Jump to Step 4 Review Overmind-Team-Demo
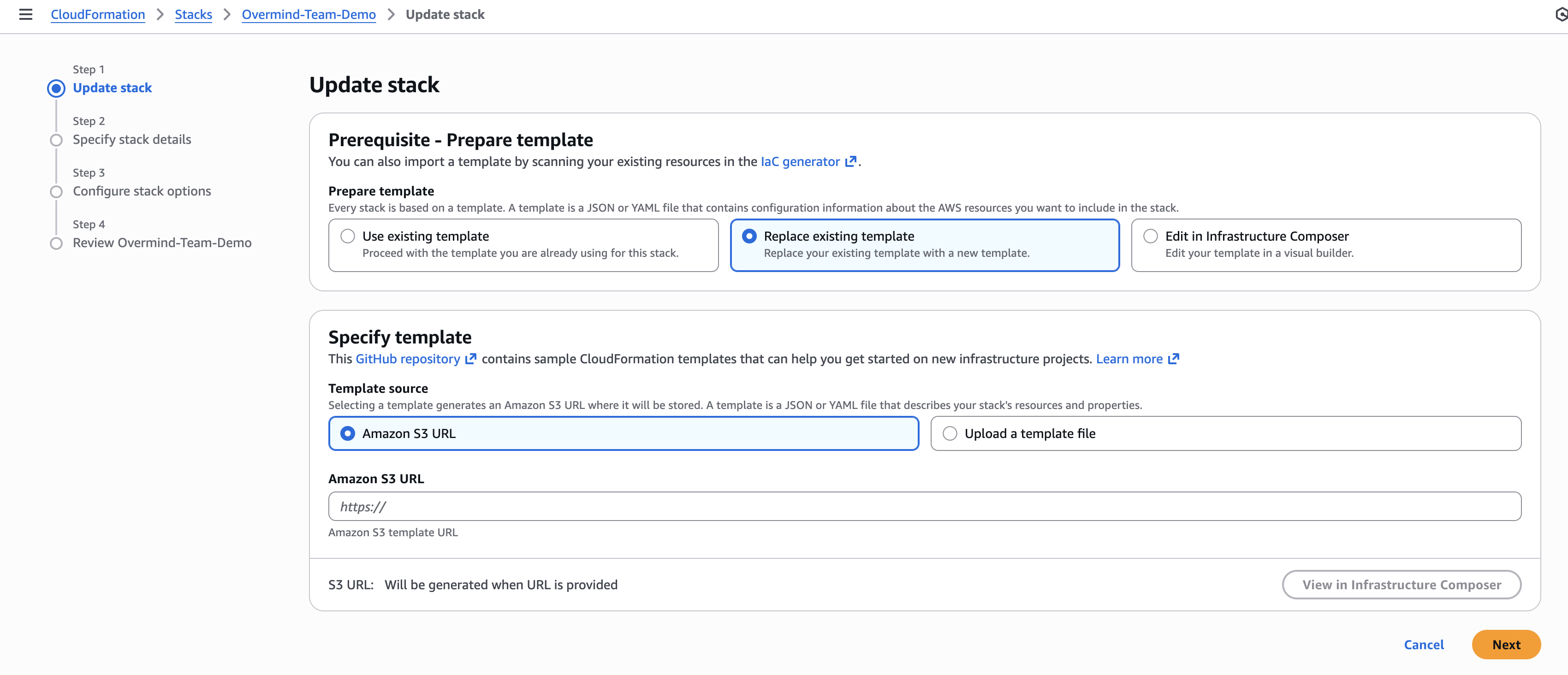The height and width of the screenshot is (675, 1568). tap(161, 242)
